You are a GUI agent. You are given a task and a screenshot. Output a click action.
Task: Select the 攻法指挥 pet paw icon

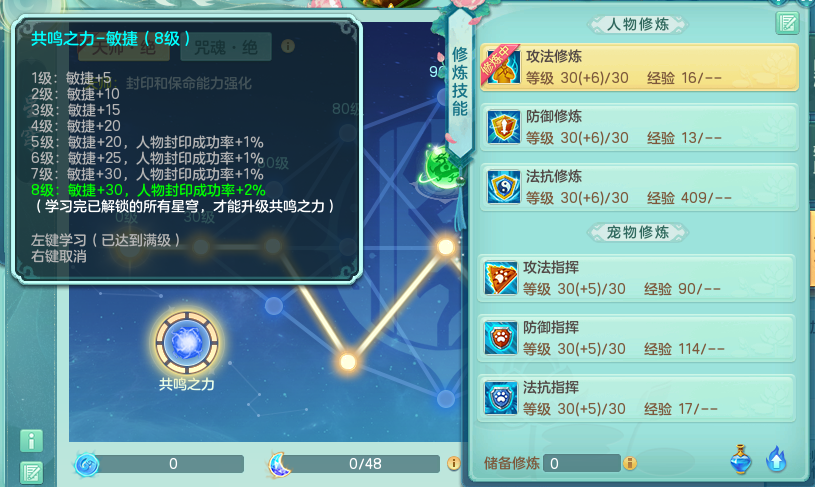[x=501, y=278]
